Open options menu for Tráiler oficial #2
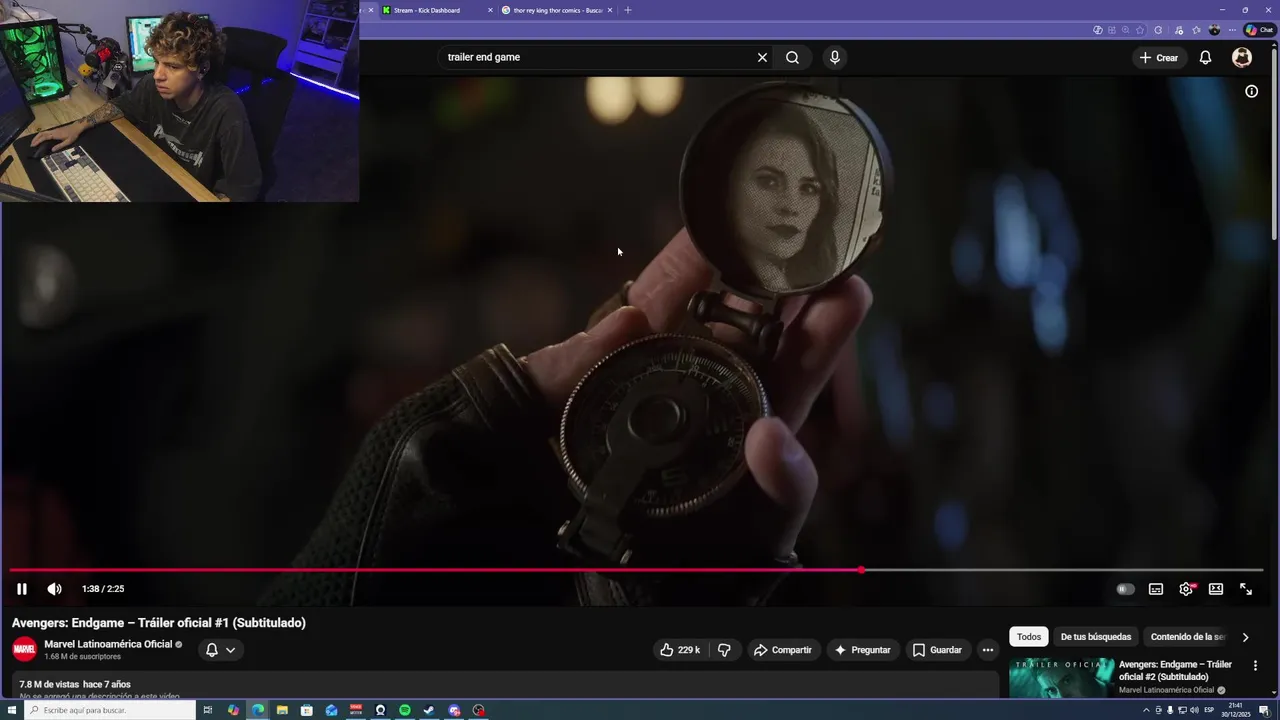Screen dimensions: 1280x720 click(1255, 665)
